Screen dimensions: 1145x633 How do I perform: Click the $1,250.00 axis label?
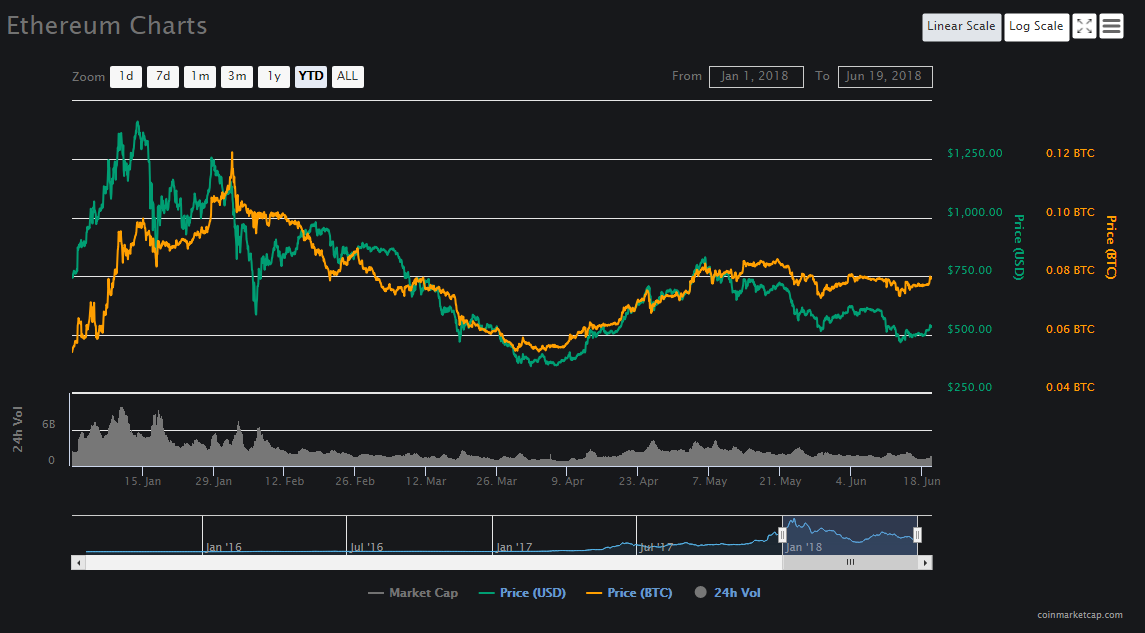(975, 153)
